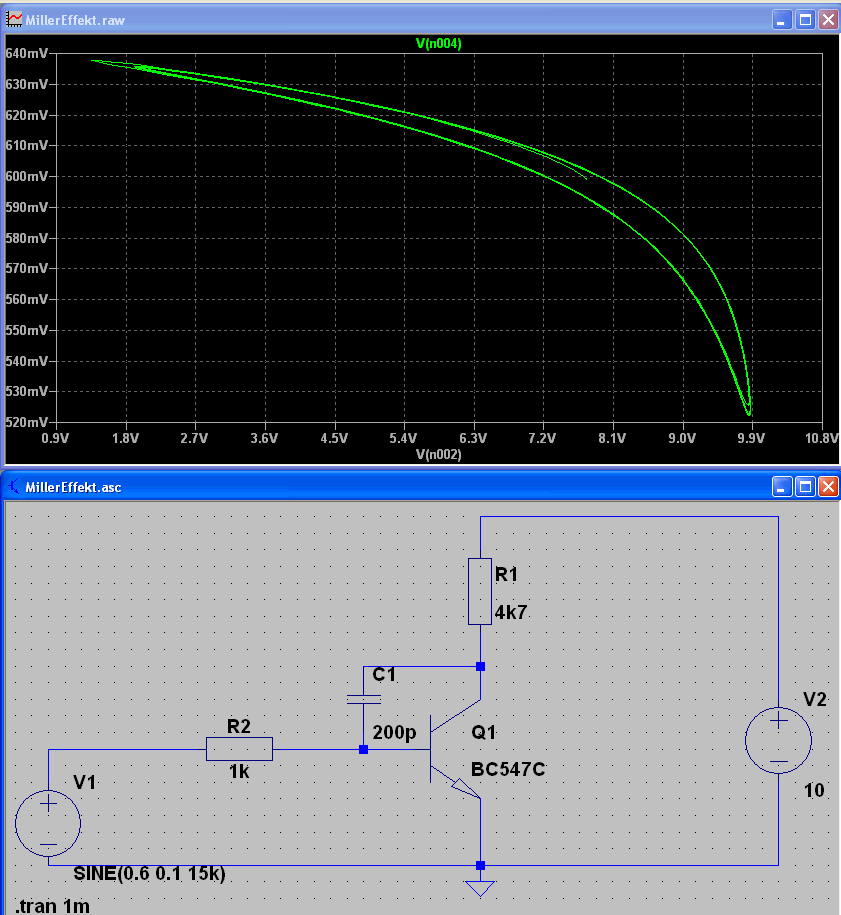This screenshot has height=915, width=841.
Task: Click the .tran 1m simulation directive
Action: pyautogui.click(x=53, y=906)
